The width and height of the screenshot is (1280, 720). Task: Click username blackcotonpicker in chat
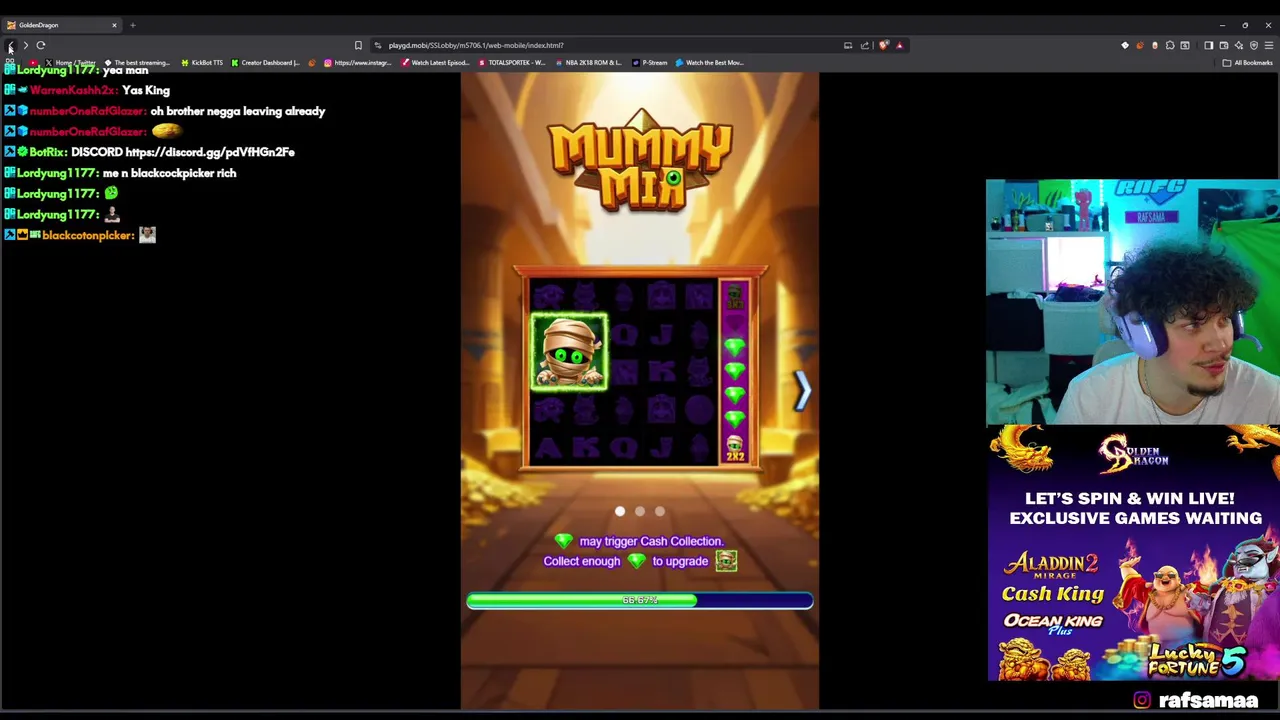pyautogui.click(x=87, y=235)
